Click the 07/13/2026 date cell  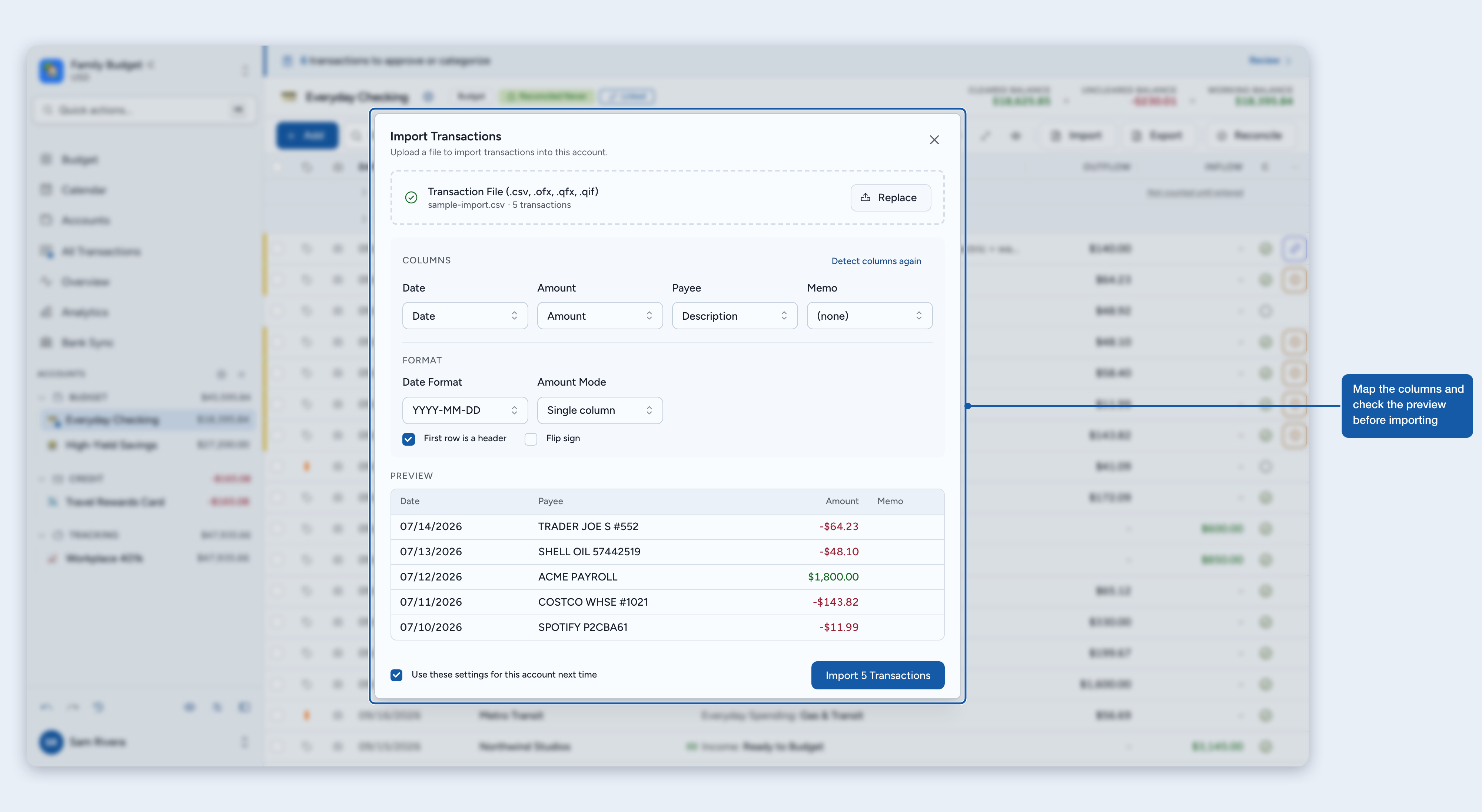click(x=431, y=552)
